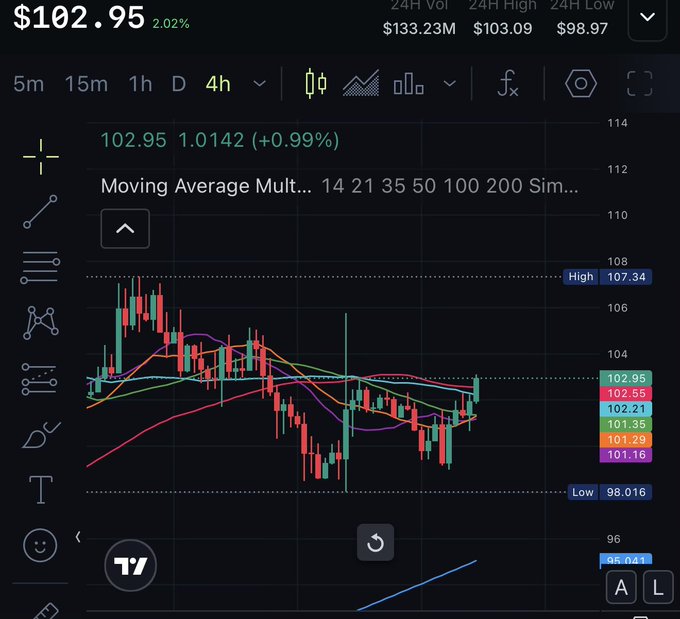Open the horizontal lines Fib tool
Viewport: 680px width, 619px height.
click(40, 268)
